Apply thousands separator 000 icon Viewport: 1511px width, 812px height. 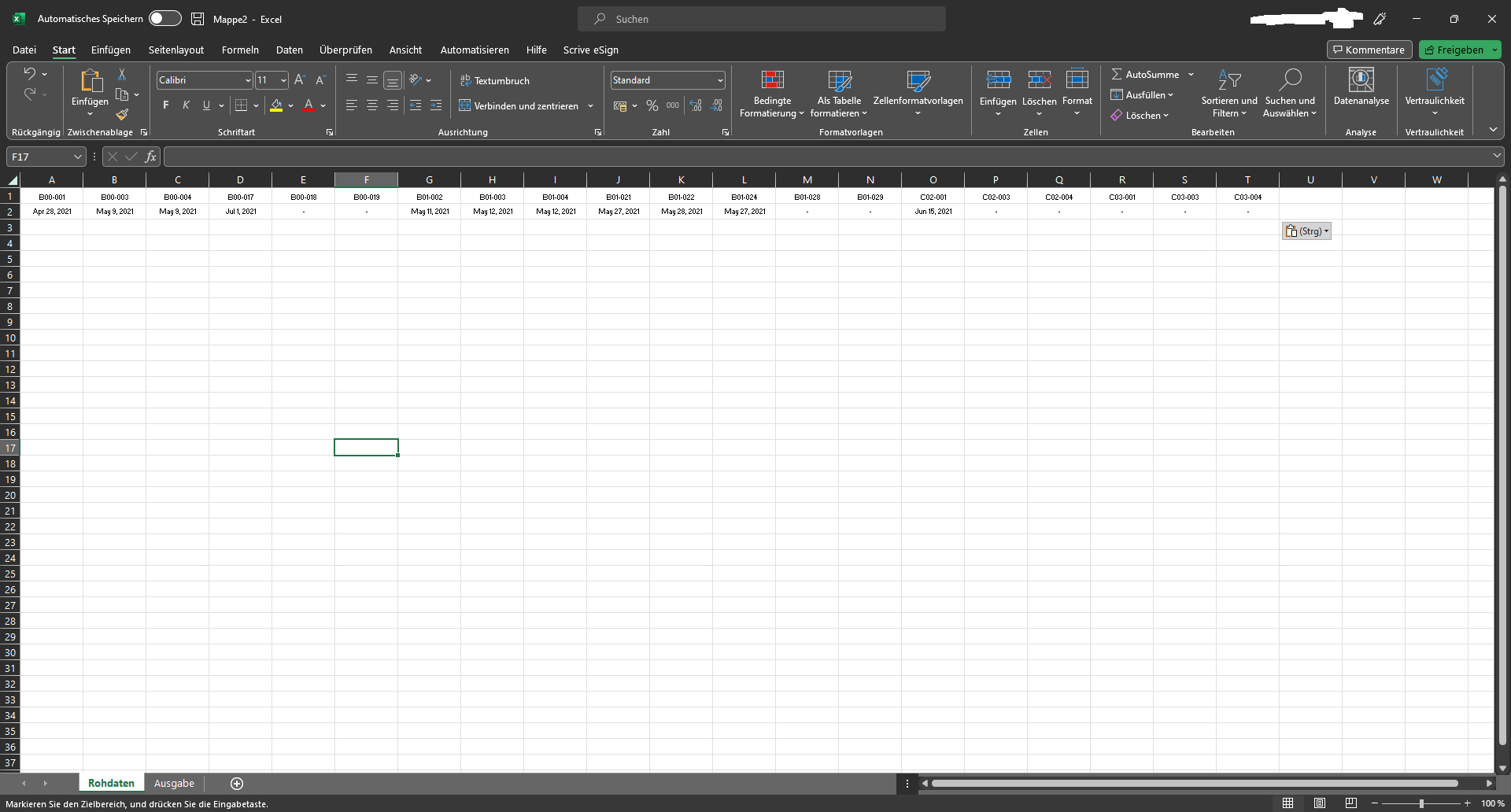click(x=673, y=105)
